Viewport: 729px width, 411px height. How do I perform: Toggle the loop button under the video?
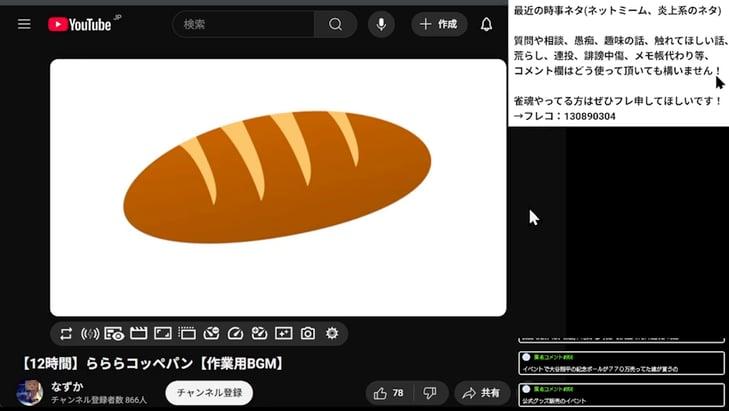click(x=66, y=333)
